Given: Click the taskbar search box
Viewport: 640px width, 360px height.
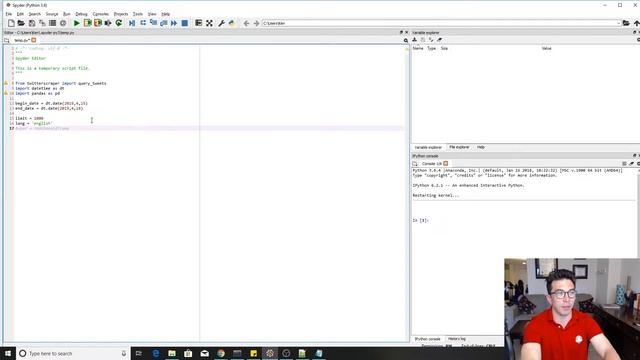Looking at the screenshot, I should coord(73,353).
